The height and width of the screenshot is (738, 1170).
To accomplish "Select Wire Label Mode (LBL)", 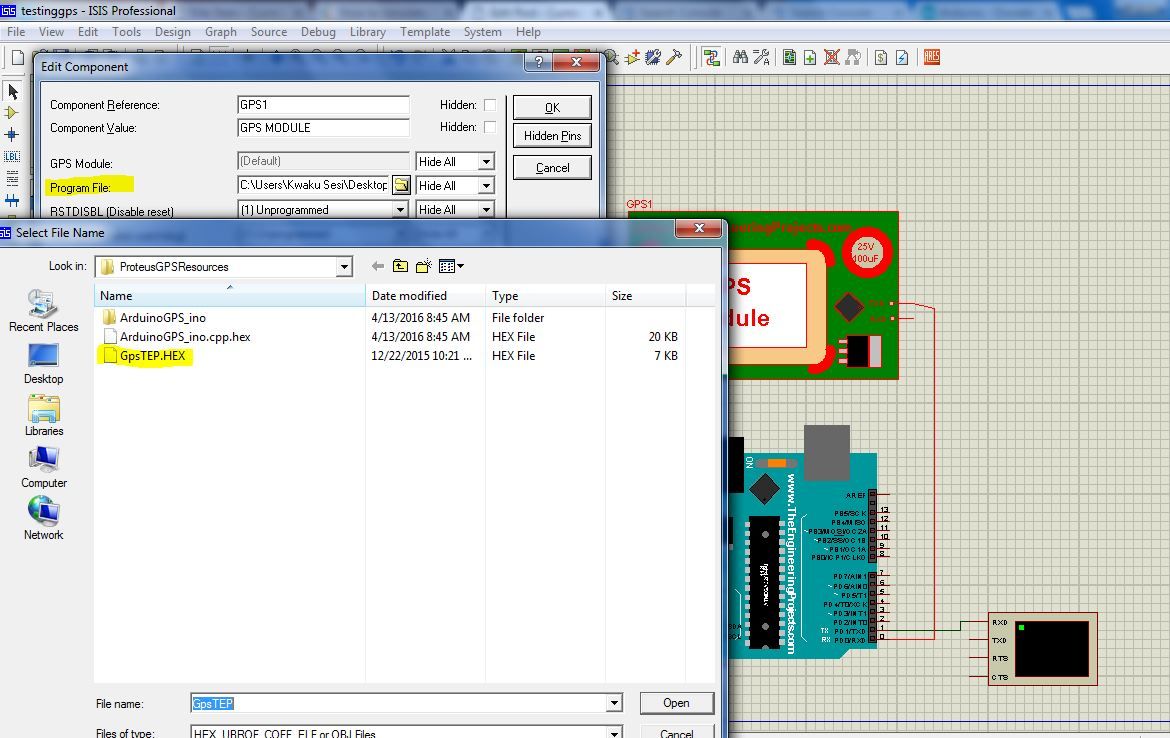I will click(11, 157).
